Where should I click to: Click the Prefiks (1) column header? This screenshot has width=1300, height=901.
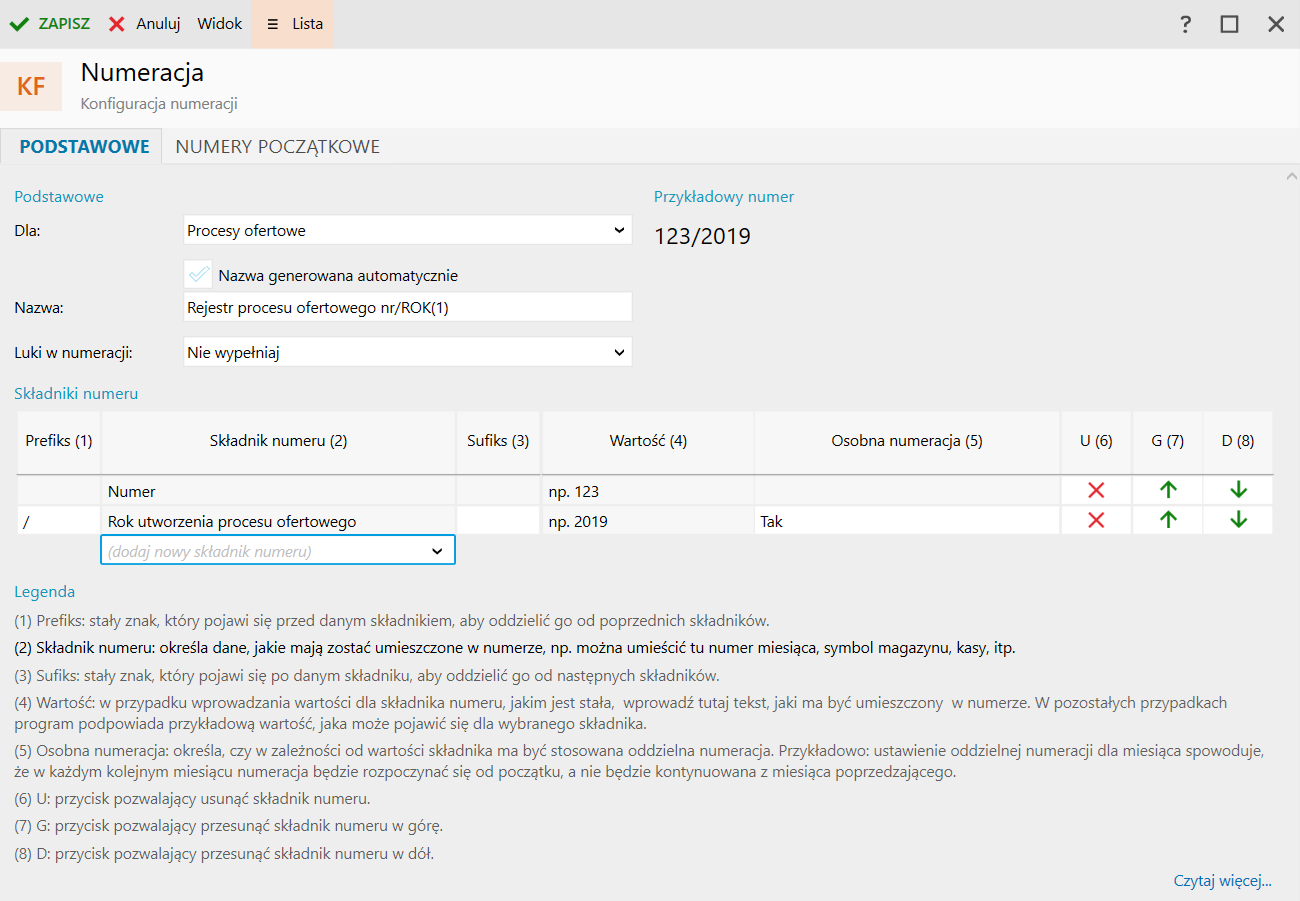59,441
